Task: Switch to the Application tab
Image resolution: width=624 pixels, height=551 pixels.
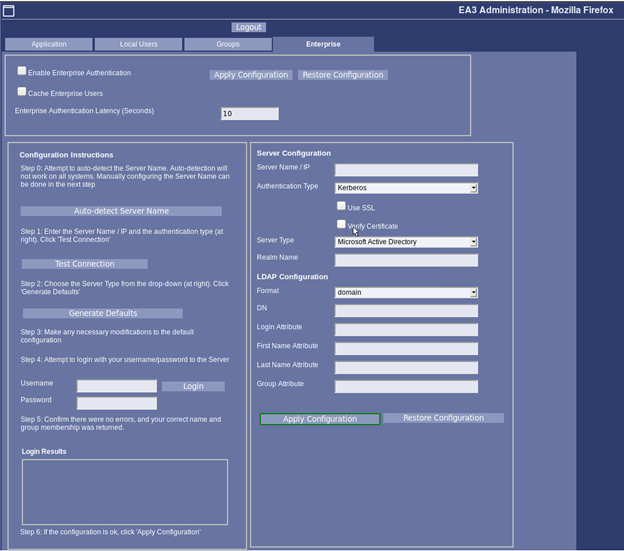Action: tap(49, 44)
